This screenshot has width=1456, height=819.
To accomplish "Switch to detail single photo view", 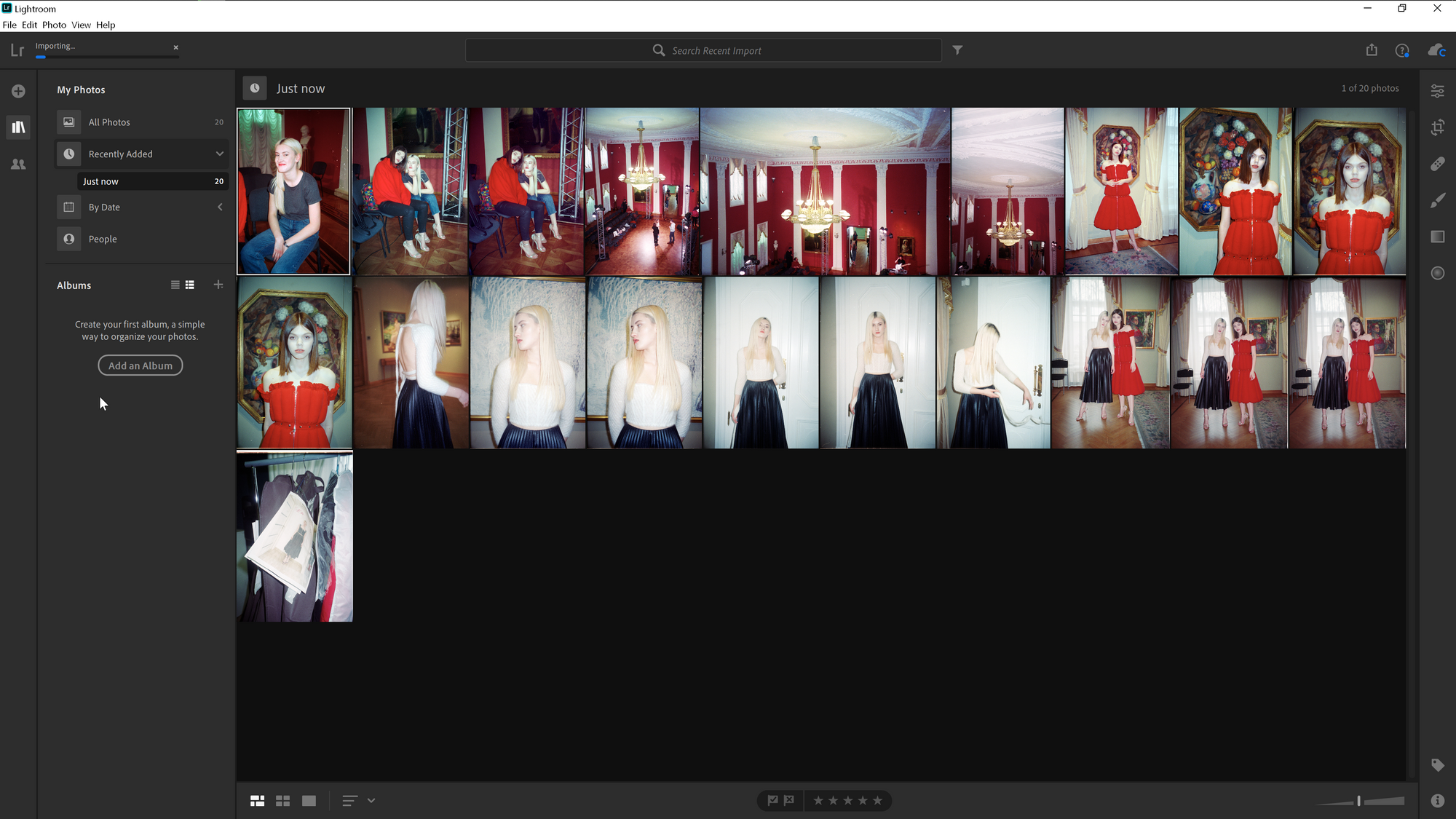I will [309, 801].
